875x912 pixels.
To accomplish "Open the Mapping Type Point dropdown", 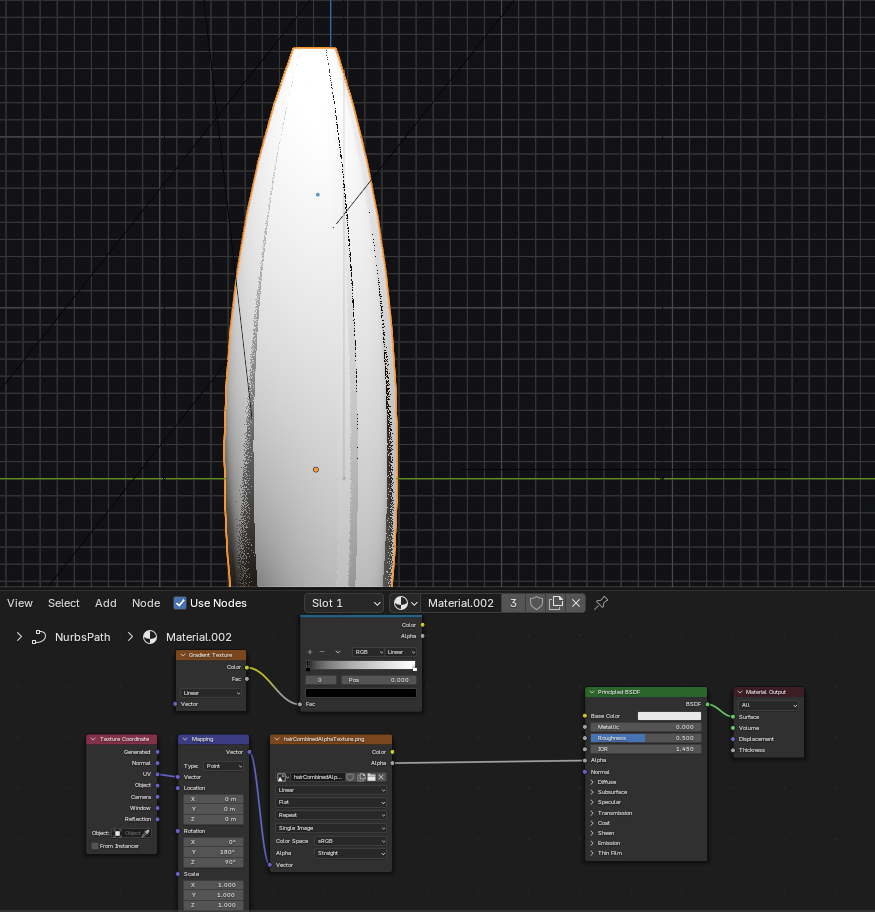I will [x=224, y=766].
